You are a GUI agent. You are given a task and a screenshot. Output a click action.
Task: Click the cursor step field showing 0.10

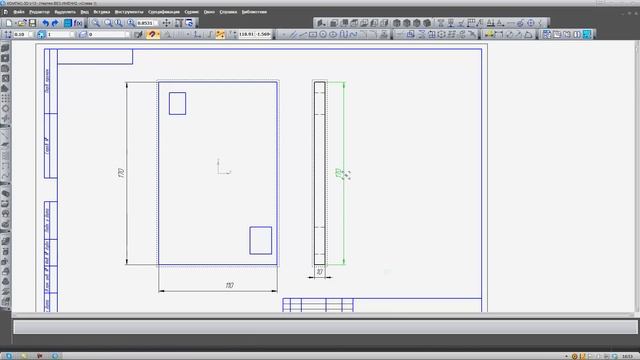[x=21, y=35]
